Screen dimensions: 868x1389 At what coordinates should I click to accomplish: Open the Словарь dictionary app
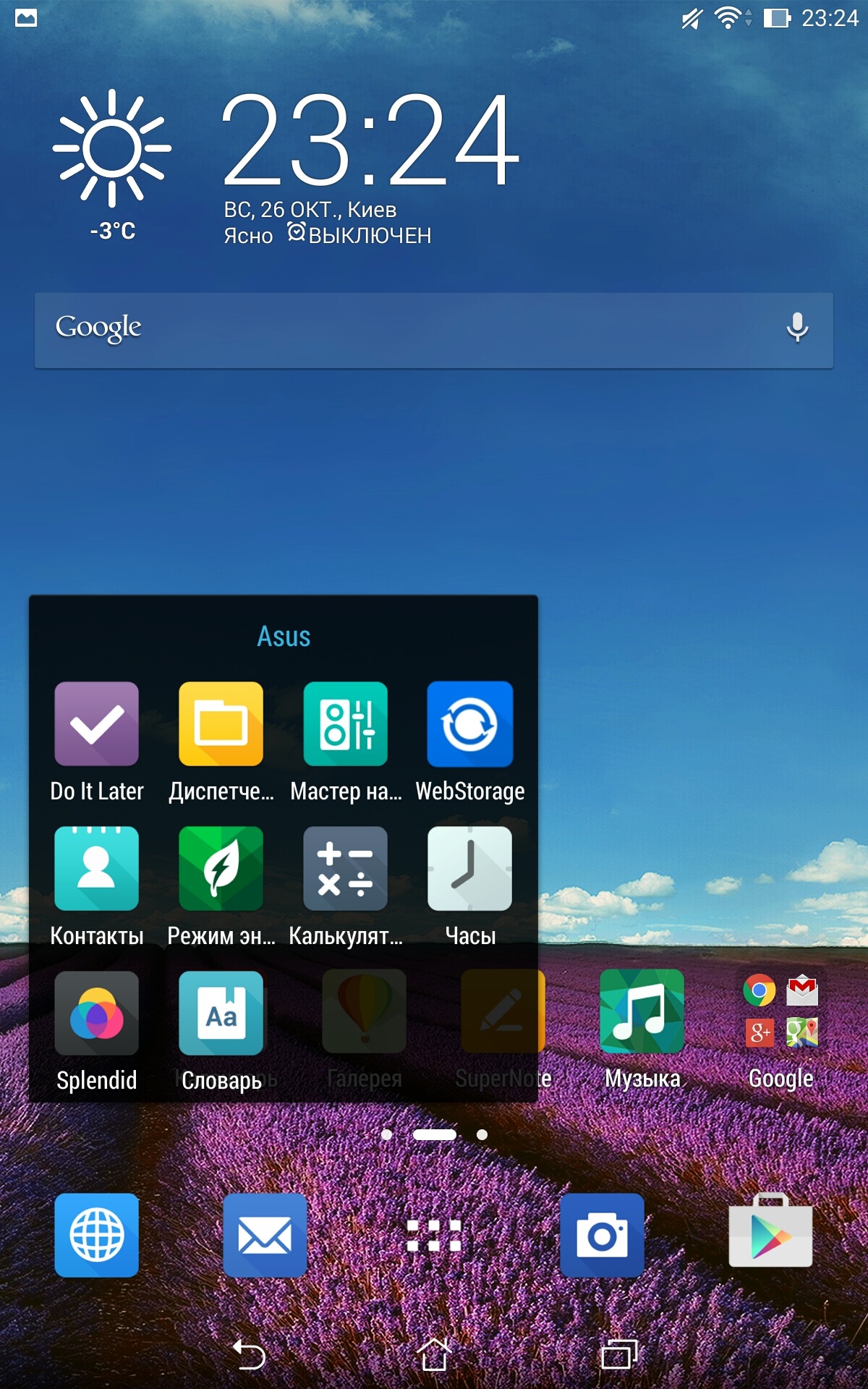pyautogui.click(x=221, y=1014)
